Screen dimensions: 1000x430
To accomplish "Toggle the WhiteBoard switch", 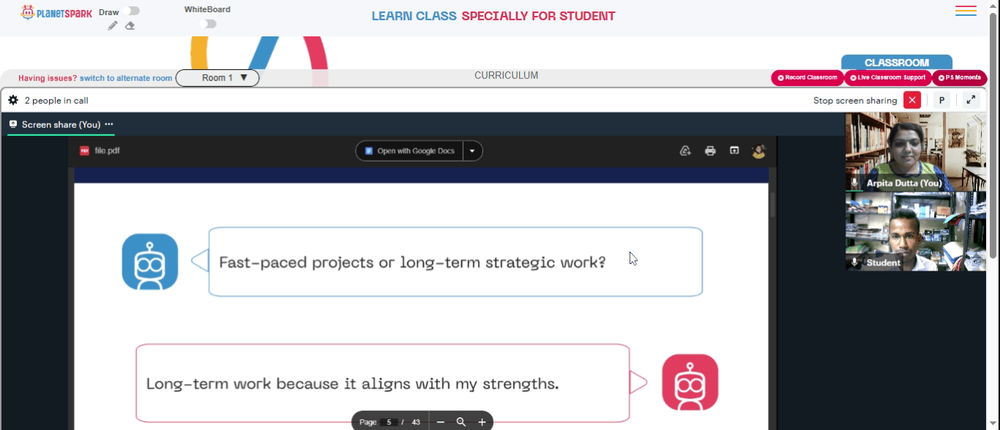I will tap(207, 24).
